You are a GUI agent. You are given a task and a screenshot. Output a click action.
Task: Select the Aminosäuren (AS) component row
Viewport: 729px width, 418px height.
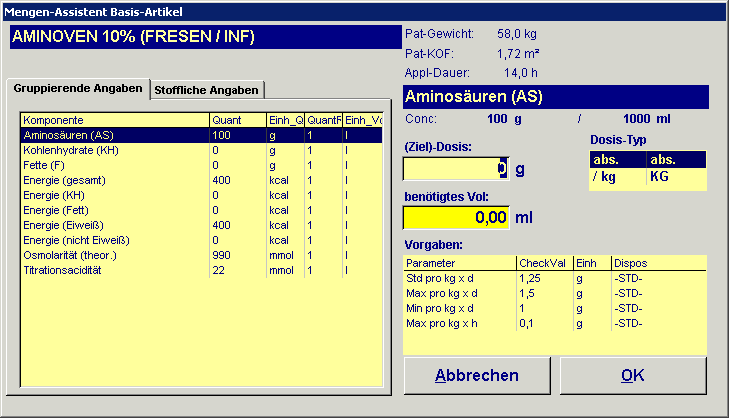(x=201, y=135)
